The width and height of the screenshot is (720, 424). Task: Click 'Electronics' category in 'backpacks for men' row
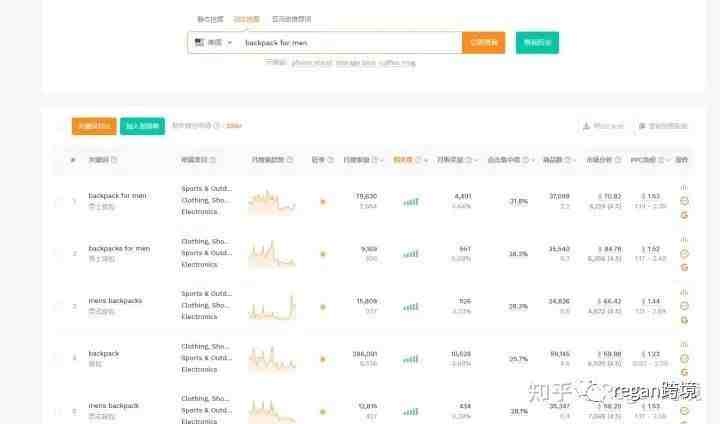coord(199,265)
